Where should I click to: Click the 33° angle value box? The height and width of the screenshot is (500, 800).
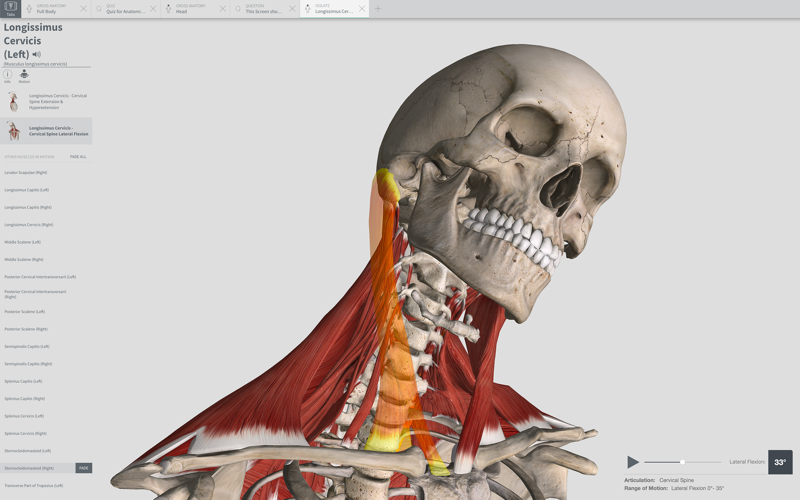(x=780, y=462)
